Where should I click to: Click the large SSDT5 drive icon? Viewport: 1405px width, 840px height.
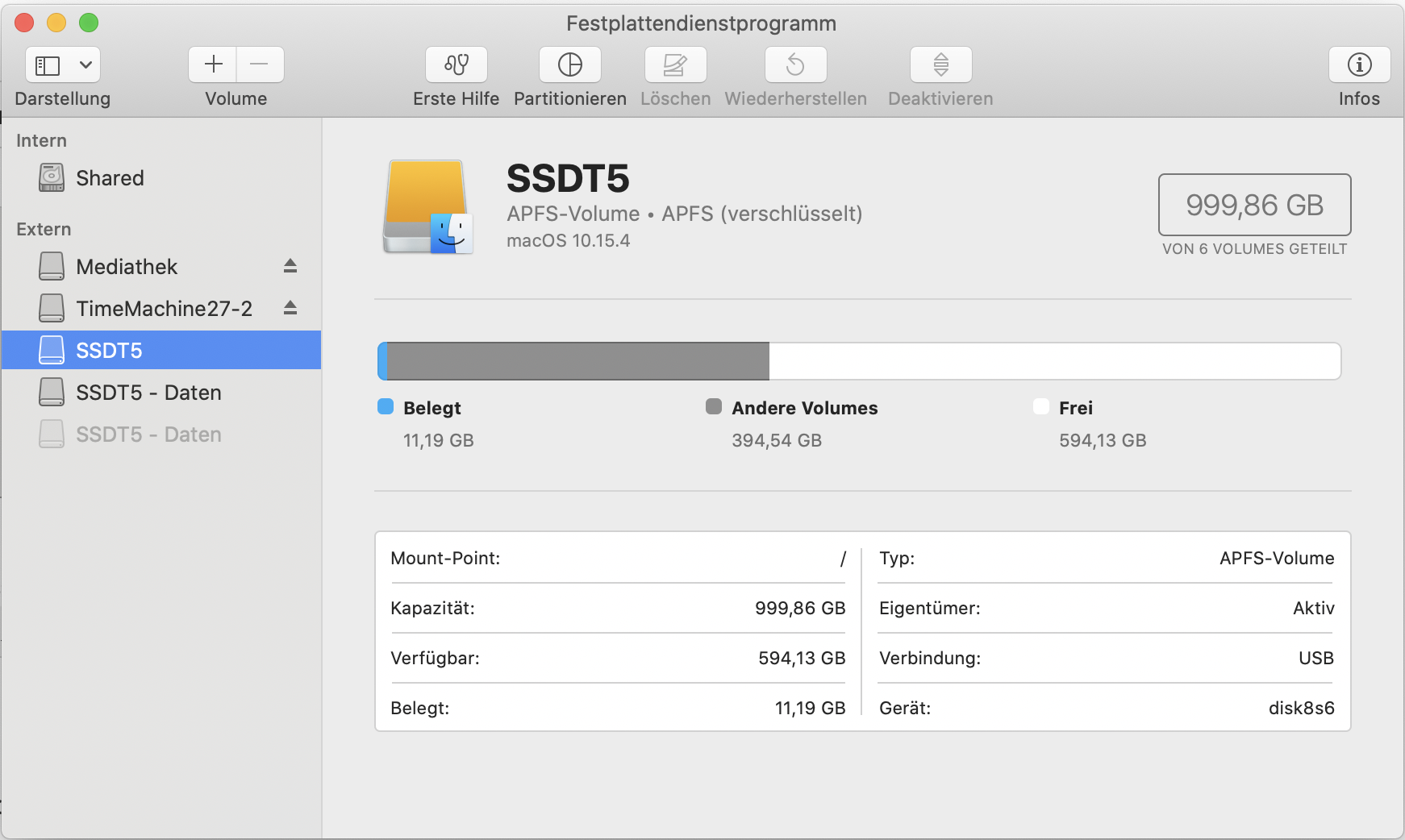(427, 207)
